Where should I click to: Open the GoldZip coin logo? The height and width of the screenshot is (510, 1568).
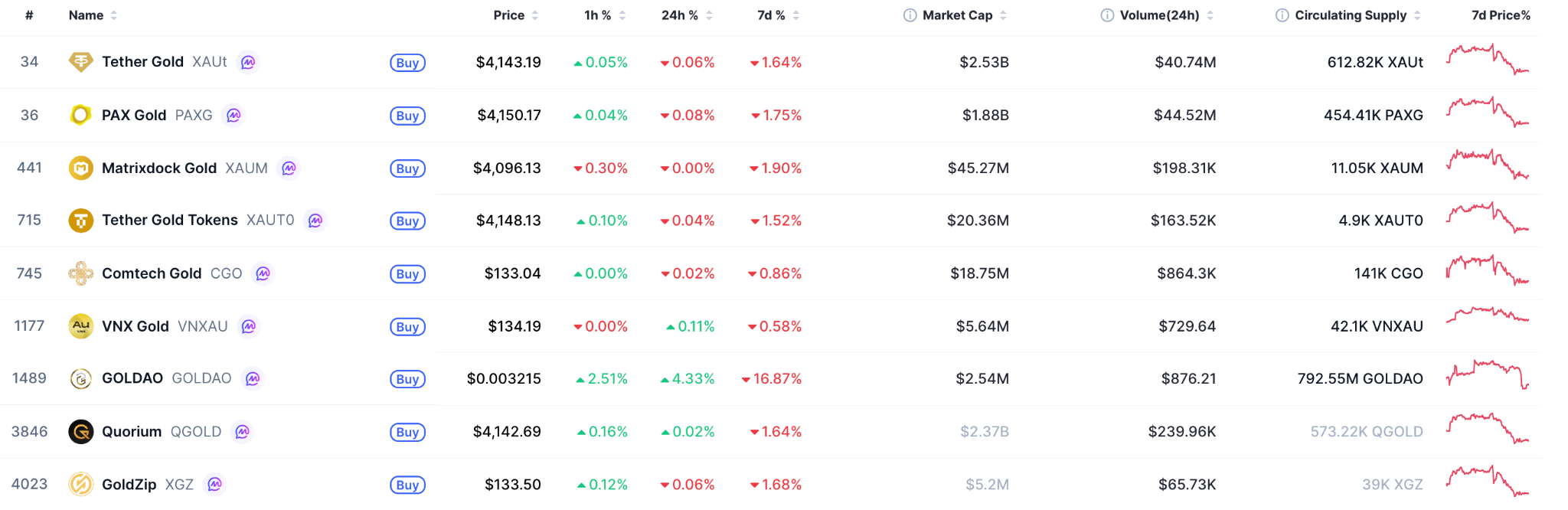coord(80,484)
